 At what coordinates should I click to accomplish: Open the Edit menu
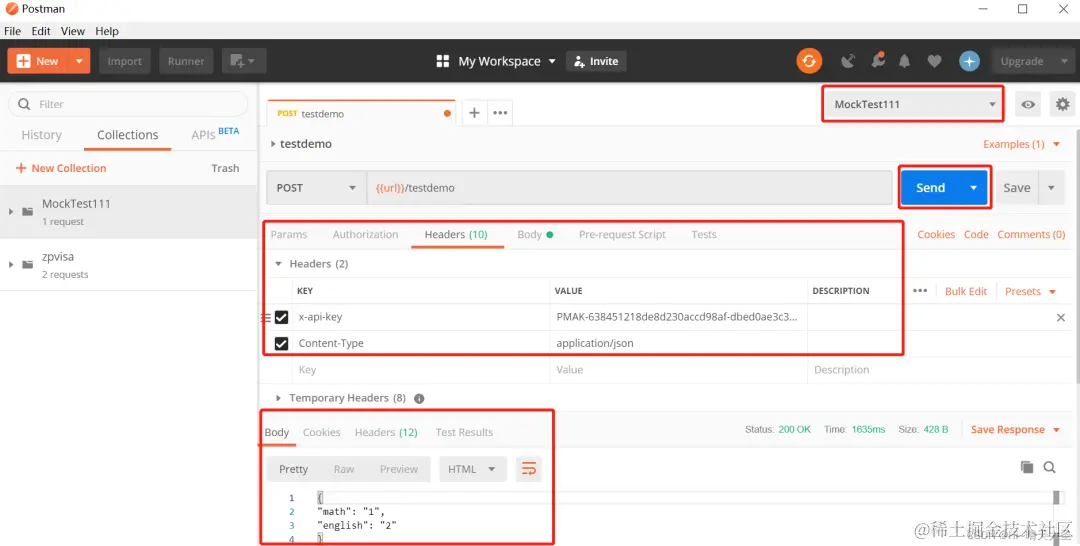[x=41, y=31]
